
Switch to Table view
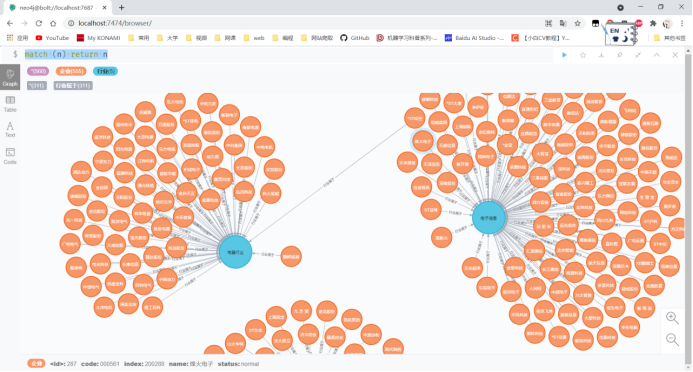click(x=10, y=104)
